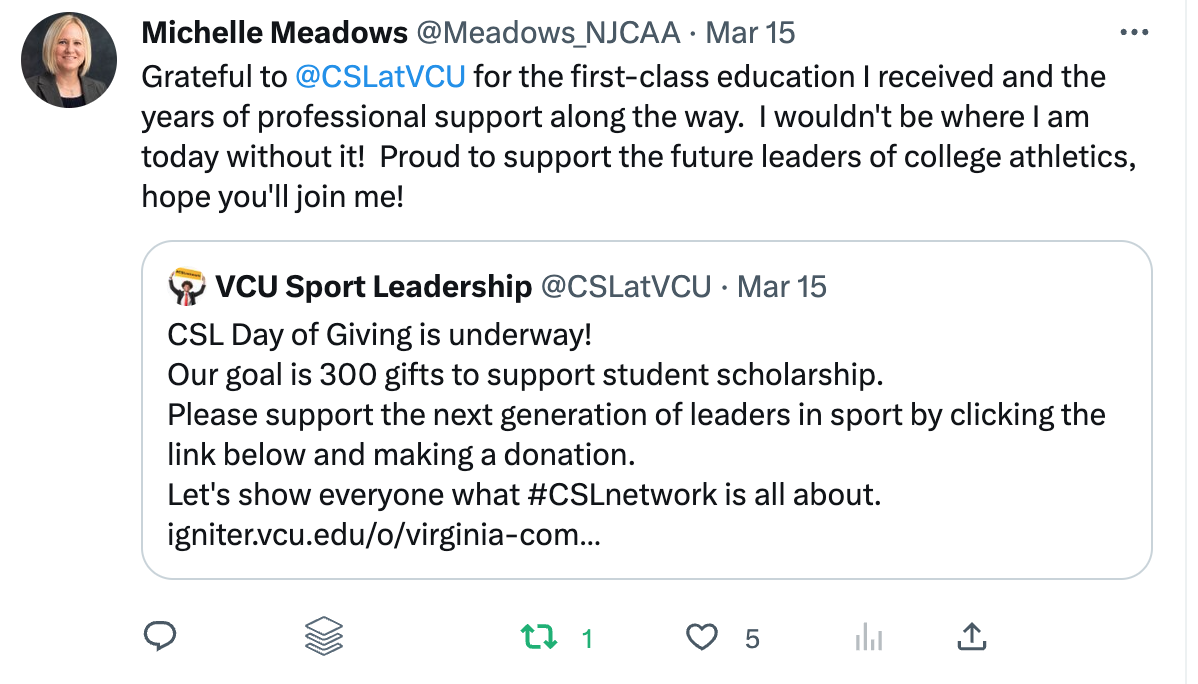Click the VCU Sport Leadership avatar
This screenshot has height=684, width=1198.
(187, 286)
